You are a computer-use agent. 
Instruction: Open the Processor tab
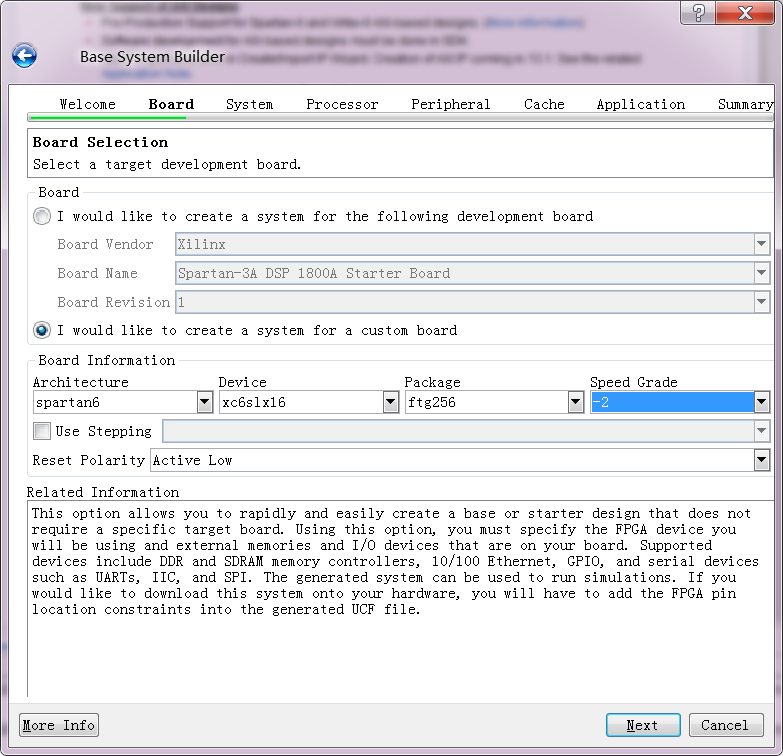(x=342, y=104)
